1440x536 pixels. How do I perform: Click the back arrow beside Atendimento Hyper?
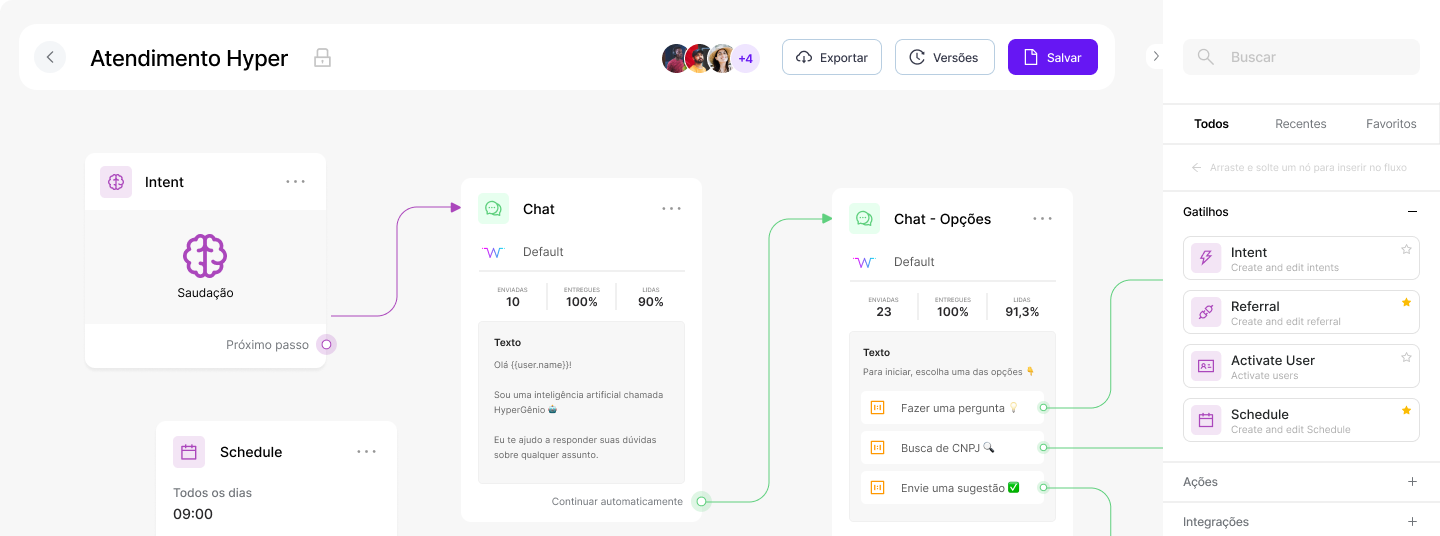50,57
